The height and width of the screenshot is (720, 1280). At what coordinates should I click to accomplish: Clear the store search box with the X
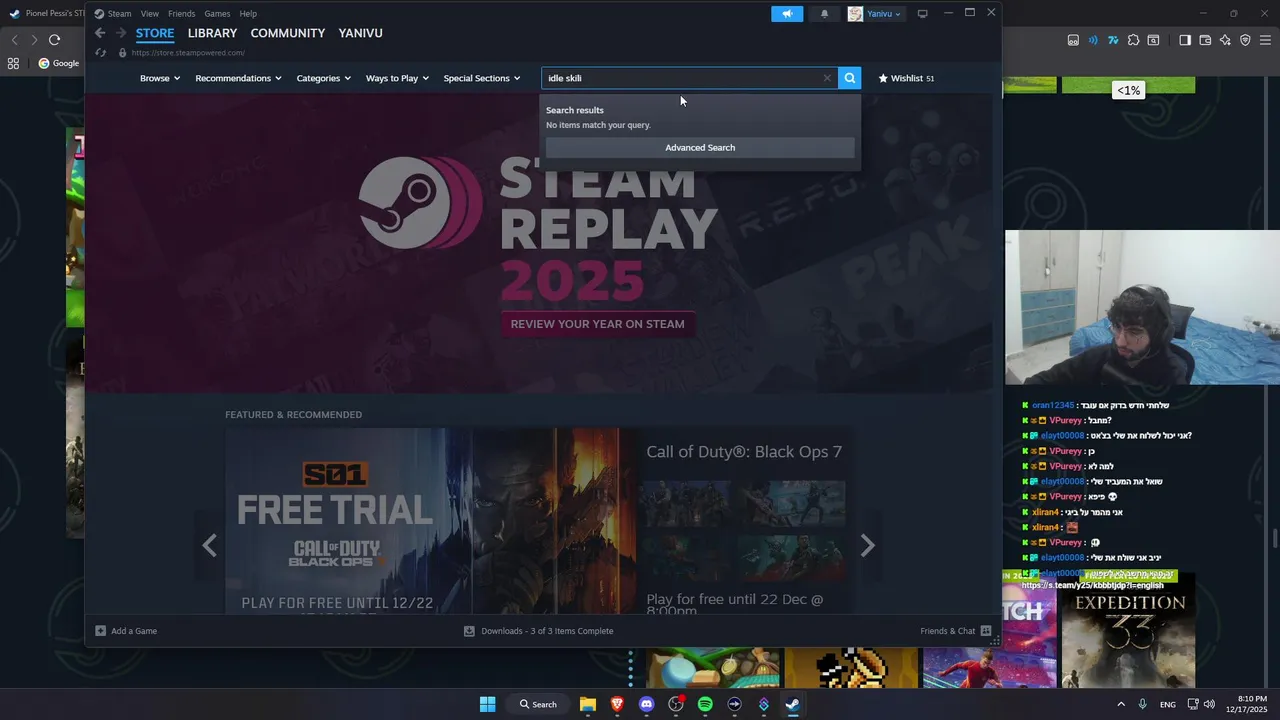[x=827, y=78]
